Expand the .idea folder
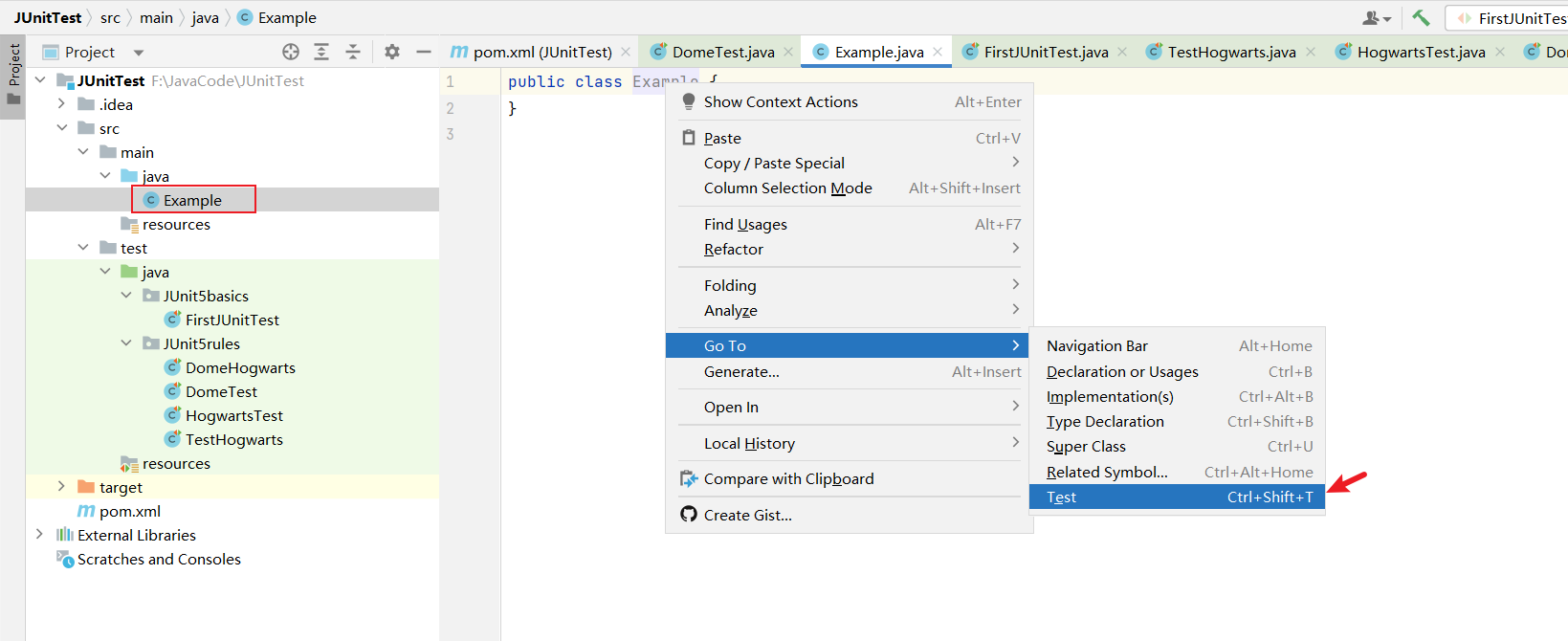Viewport: 1568px width, 641px height. pyautogui.click(x=61, y=104)
